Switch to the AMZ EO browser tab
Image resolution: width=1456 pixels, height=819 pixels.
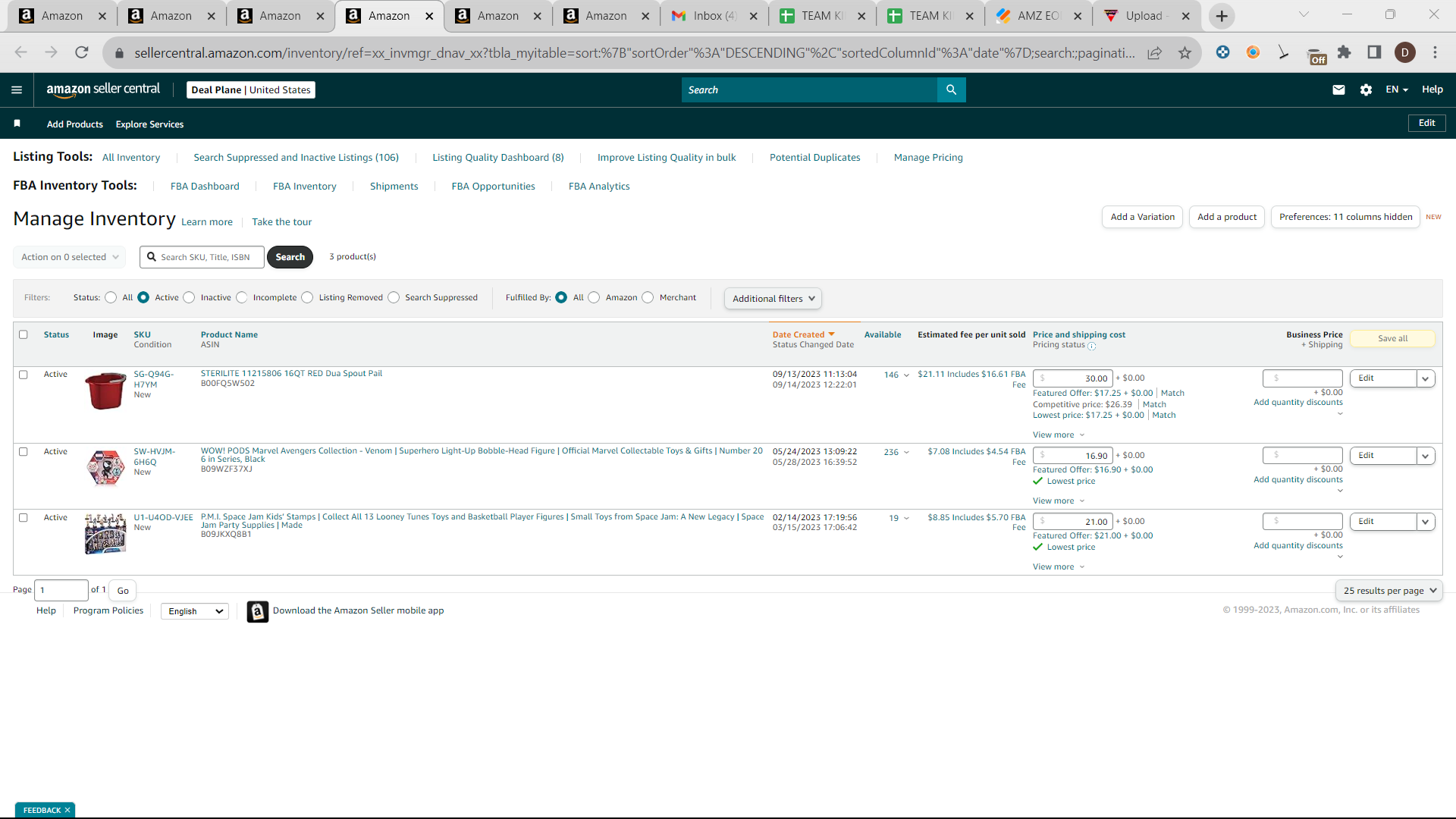pos(1039,16)
